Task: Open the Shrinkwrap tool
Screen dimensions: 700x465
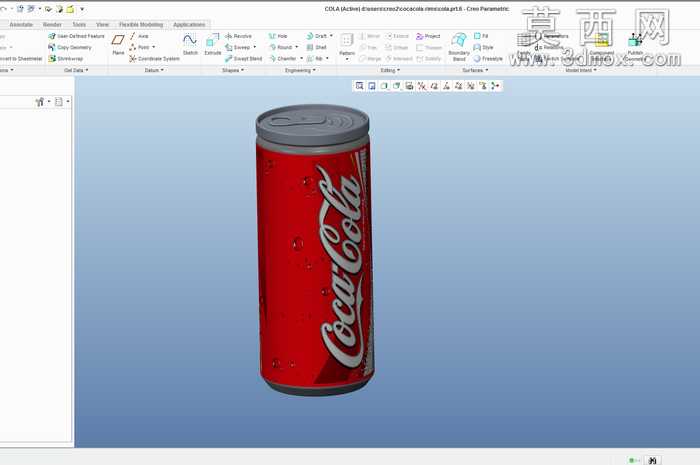Action: point(66,58)
